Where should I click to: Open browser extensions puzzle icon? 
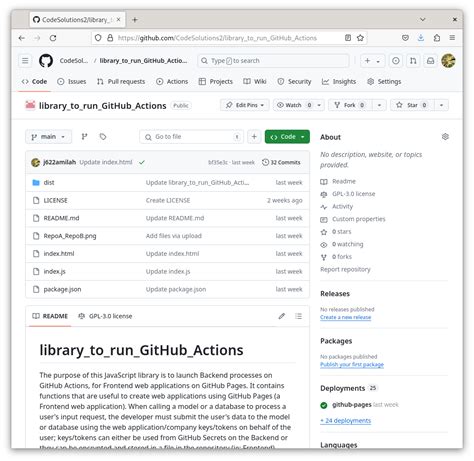[437, 38]
